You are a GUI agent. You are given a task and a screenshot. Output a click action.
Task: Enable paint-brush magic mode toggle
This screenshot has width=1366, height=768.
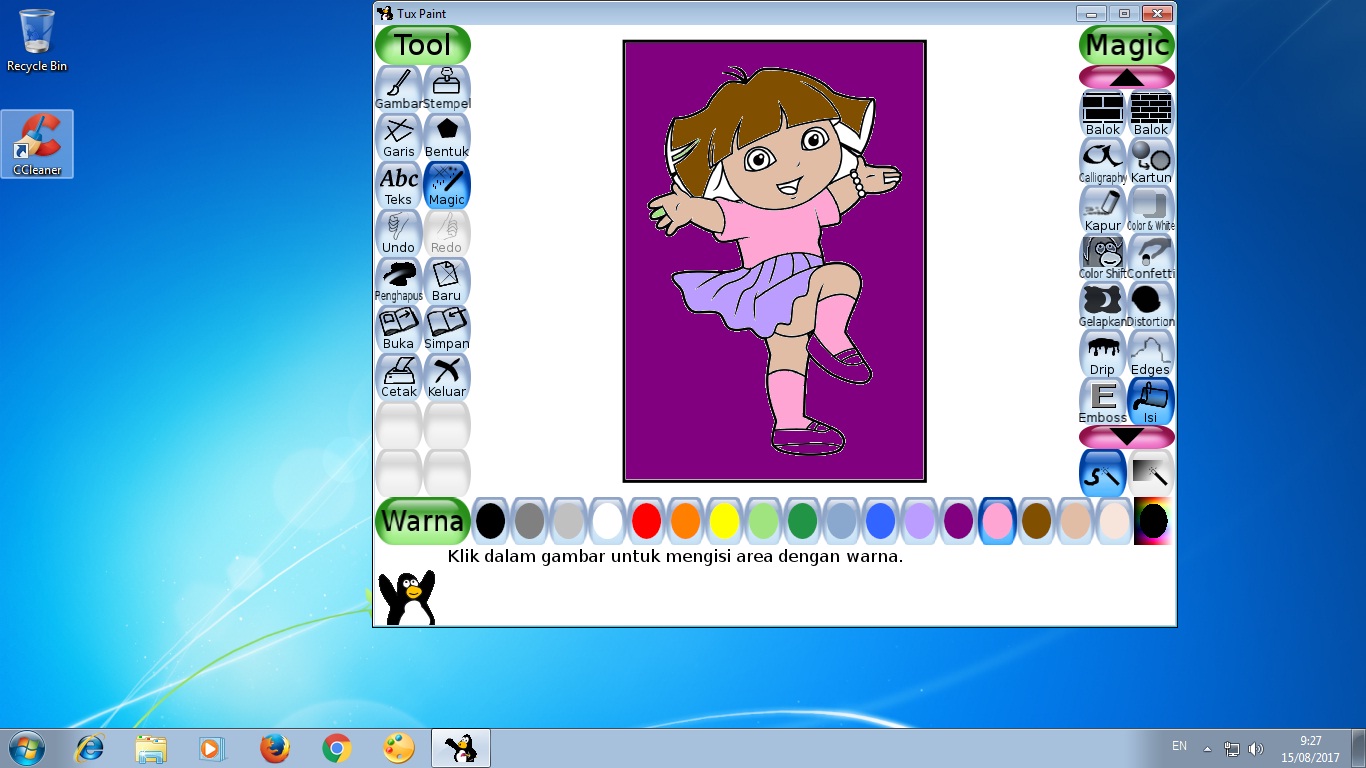tap(1103, 473)
